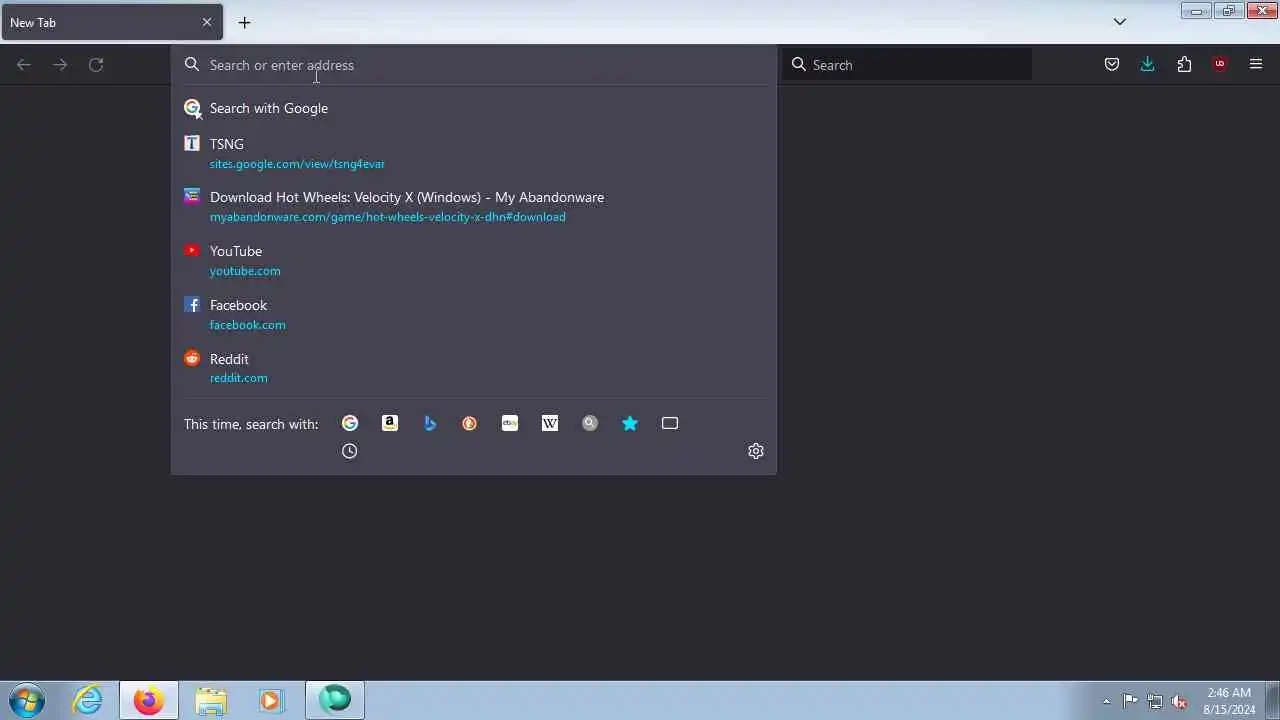This screenshot has width=1280, height=720.
Task: Click the facebook.com URL text
Action: coord(247,325)
